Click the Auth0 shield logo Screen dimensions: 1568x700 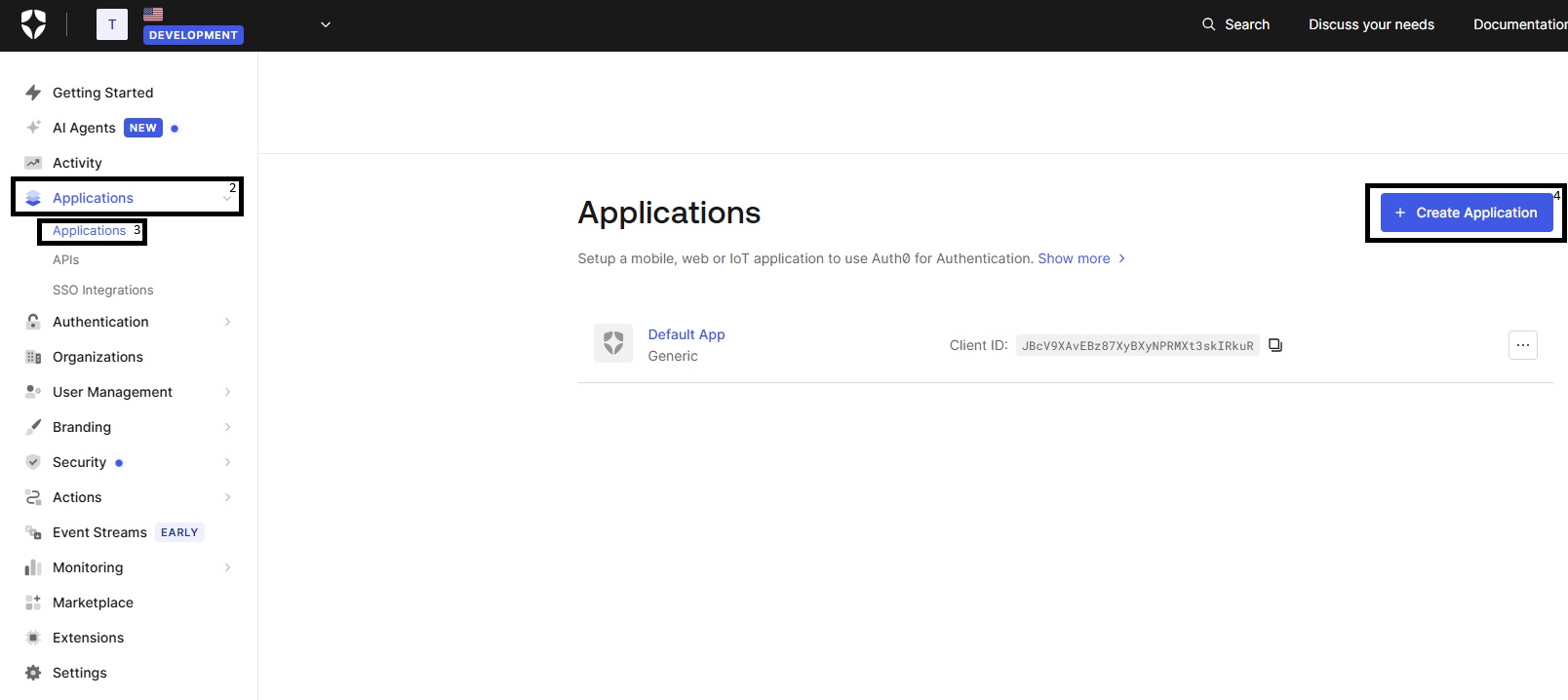(33, 24)
